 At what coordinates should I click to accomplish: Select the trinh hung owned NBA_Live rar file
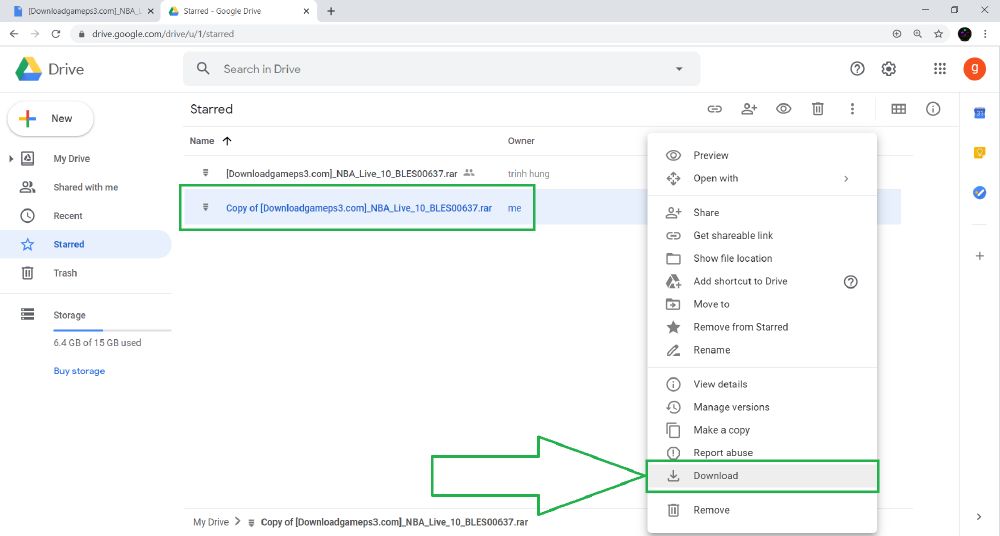[x=341, y=174]
